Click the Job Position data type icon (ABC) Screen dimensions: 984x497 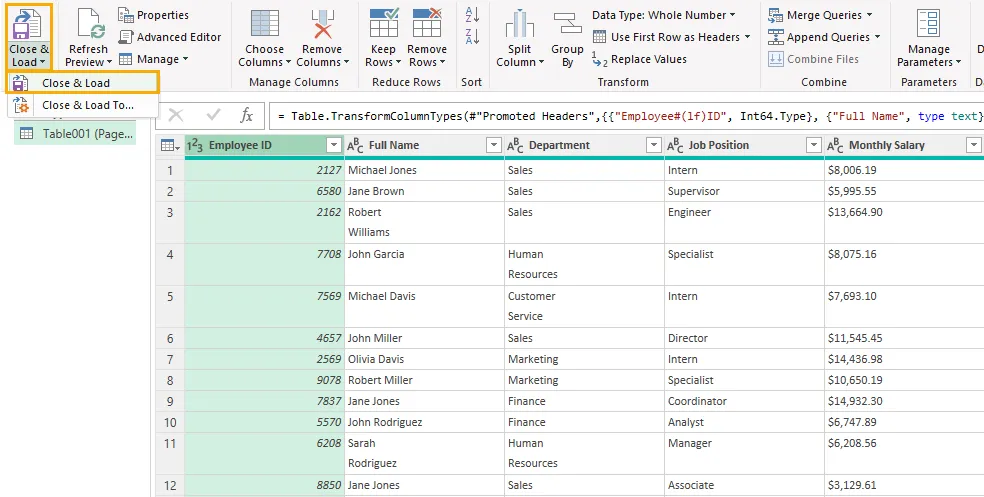675,146
